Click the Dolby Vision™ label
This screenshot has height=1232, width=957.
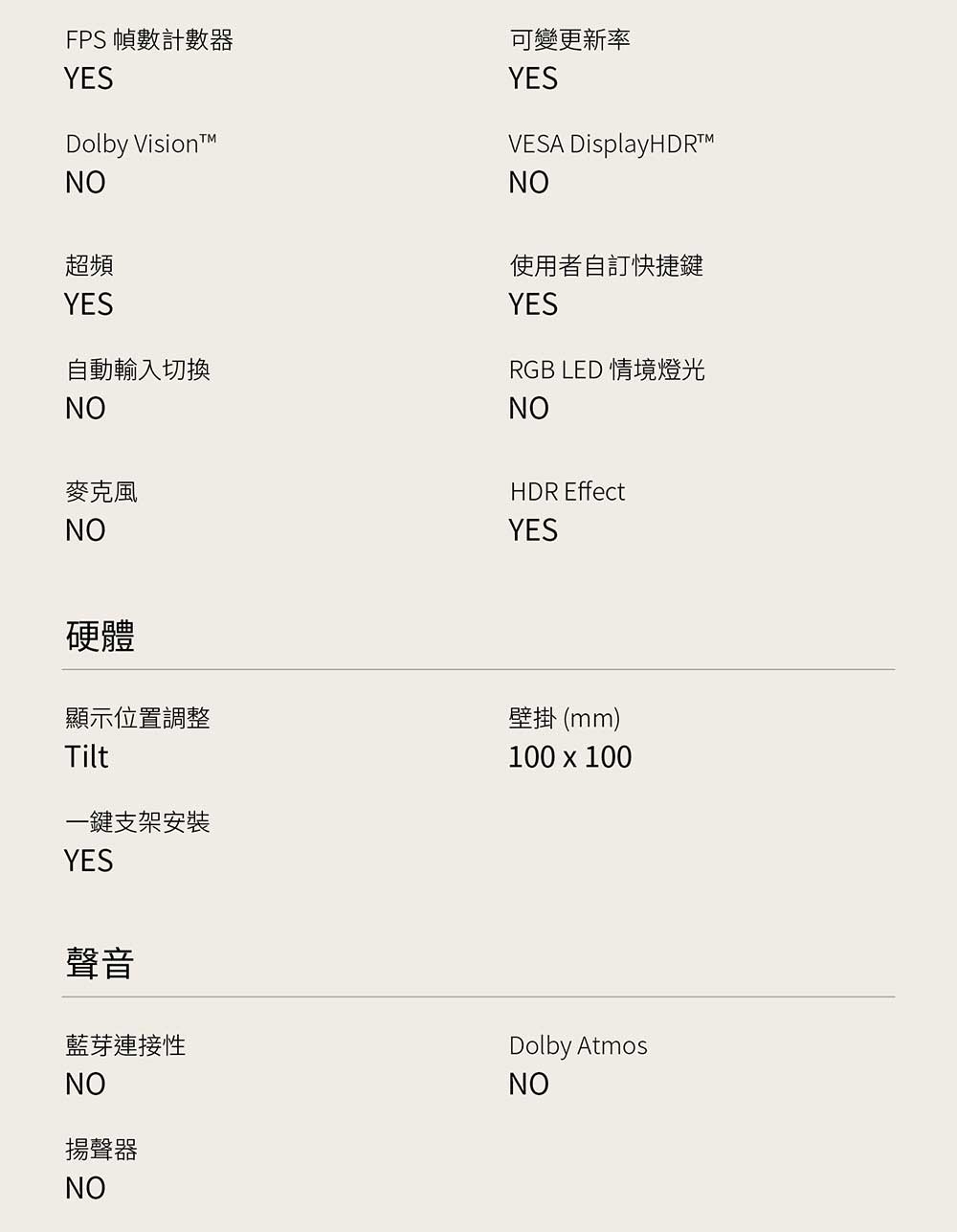point(141,145)
